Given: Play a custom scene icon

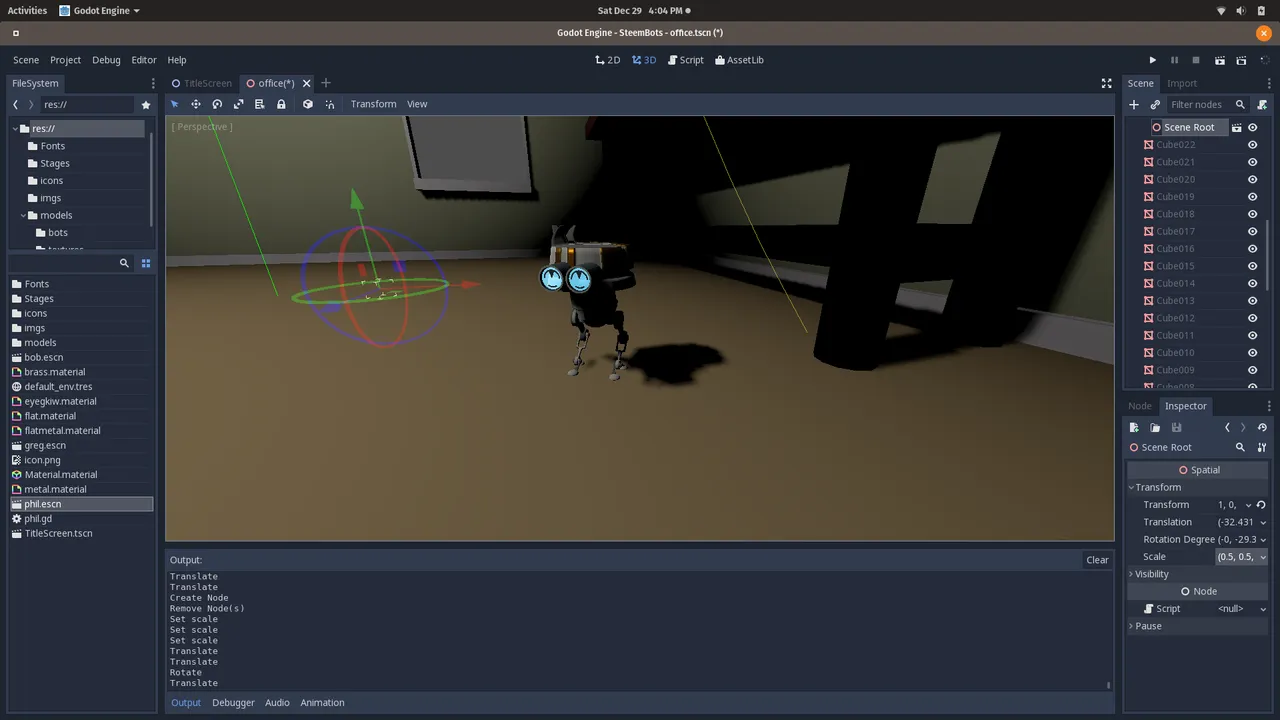Looking at the screenshot, I should 1242,60.
